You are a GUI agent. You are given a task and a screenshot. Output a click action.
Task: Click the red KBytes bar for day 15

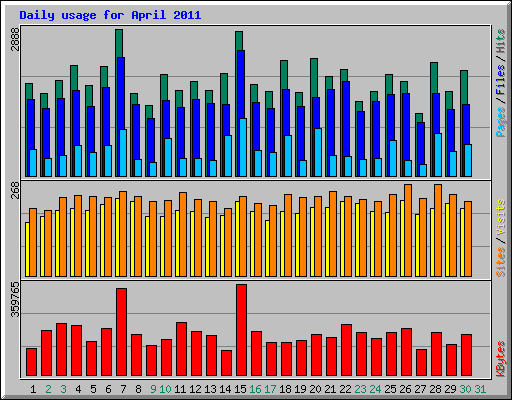click(x=242, y=330)
